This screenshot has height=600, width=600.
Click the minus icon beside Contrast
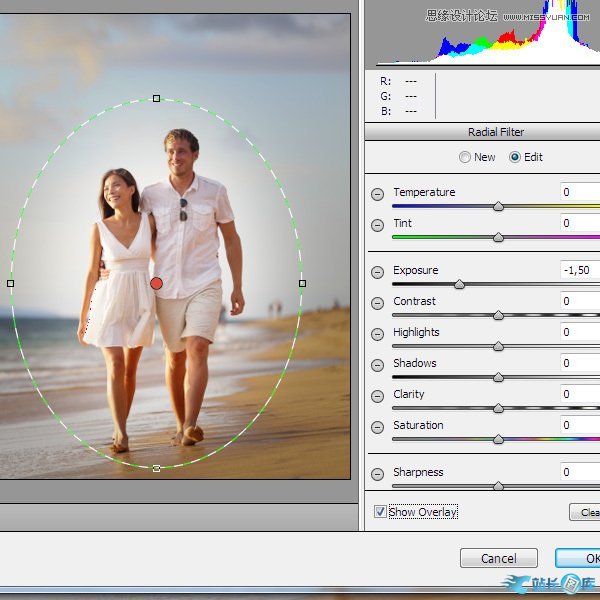point(377,303)
